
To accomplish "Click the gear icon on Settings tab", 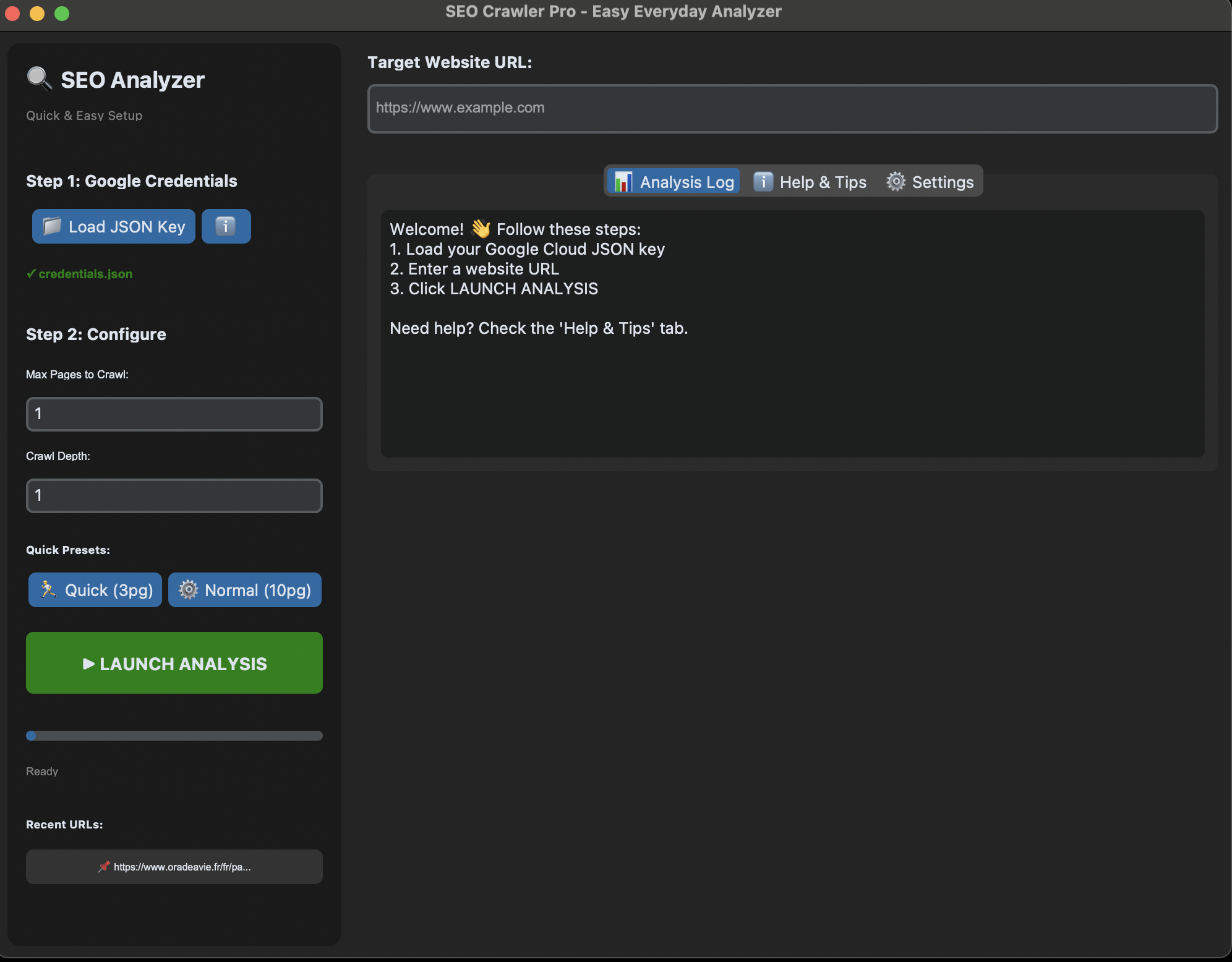I will point(896,182).
